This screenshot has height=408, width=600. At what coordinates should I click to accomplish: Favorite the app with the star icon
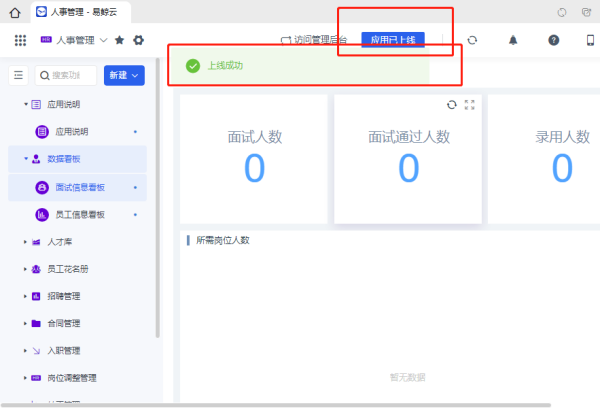pyautogui.click(x=119, y=40)
